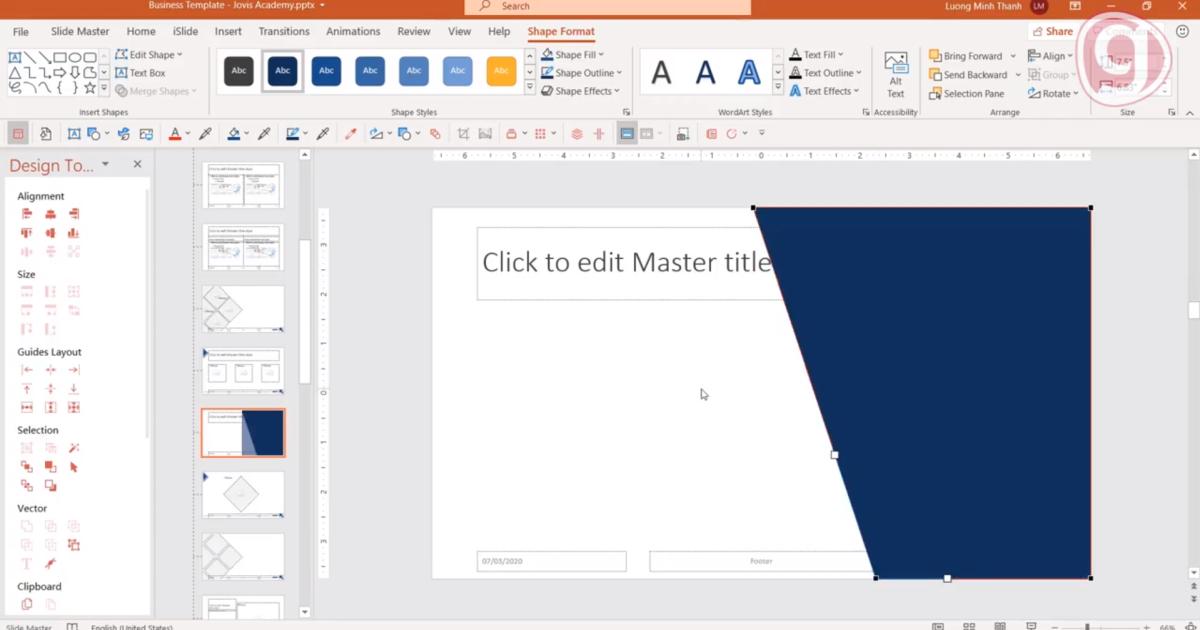Select the align-left icon under Alignment in Design Tools
This screenshot has width=1200, height=630.
pyautogui.click(x=25, y=214)
